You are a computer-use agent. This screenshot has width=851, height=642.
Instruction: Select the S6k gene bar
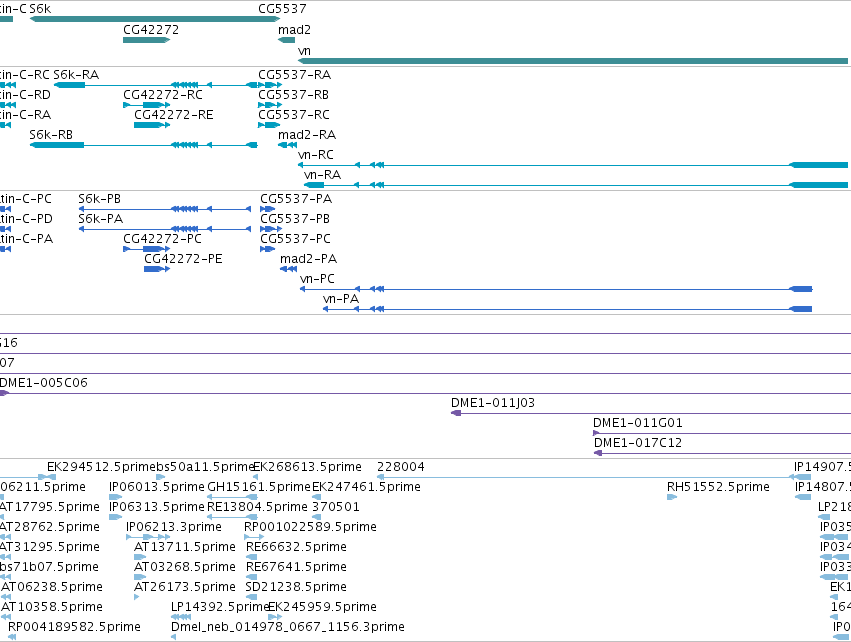point(155,19)
